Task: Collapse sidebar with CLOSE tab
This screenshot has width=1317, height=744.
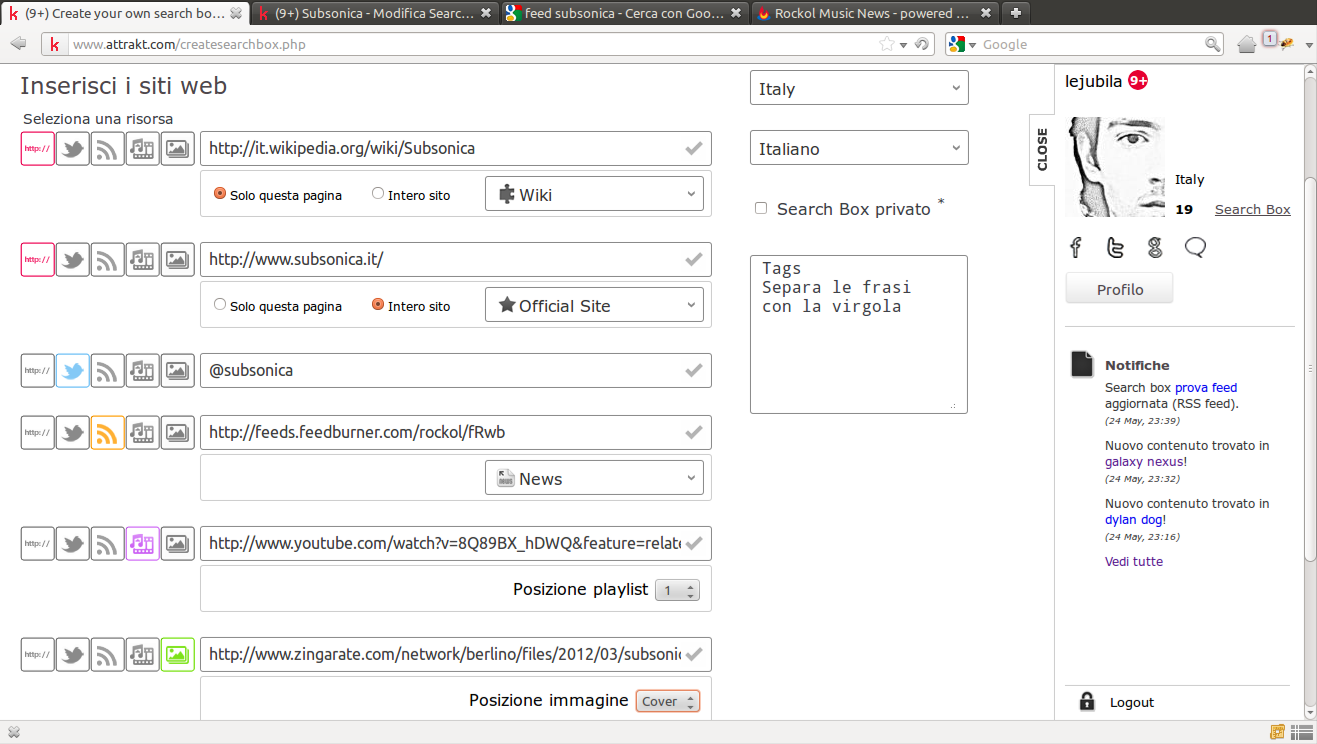Action: click(1042, 149)
